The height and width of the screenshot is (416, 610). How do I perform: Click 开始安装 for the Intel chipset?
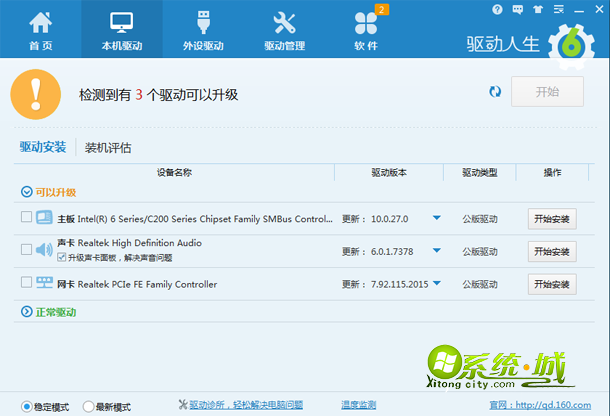click(552, 219)
